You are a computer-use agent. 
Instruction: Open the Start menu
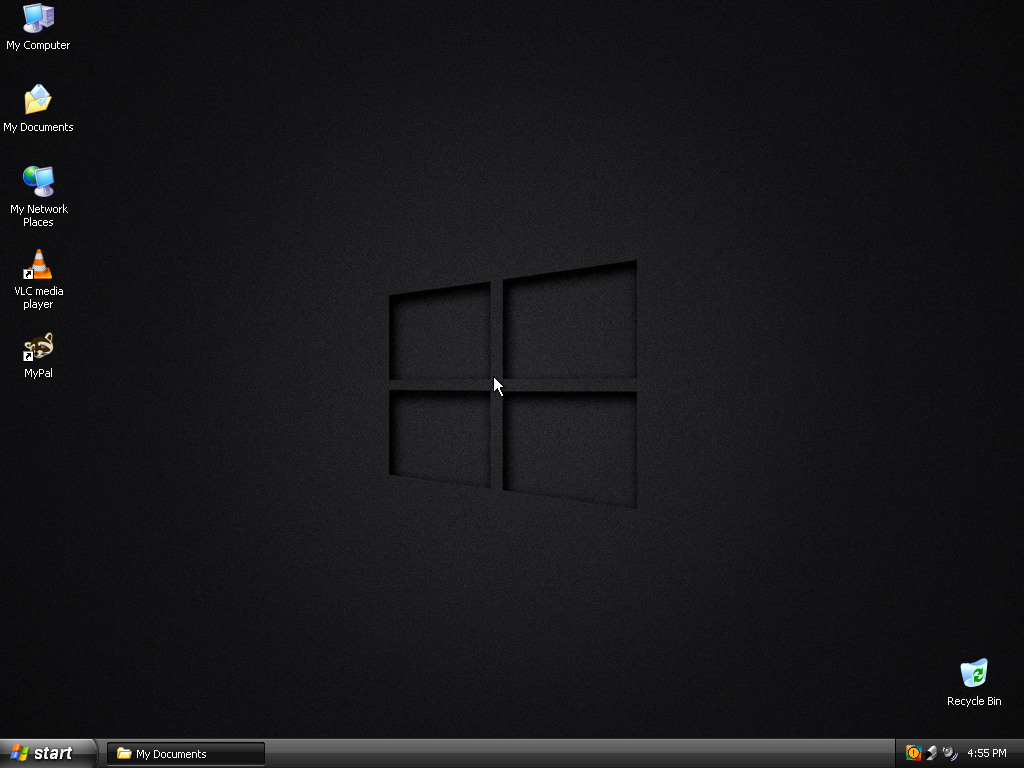[48, 753]
